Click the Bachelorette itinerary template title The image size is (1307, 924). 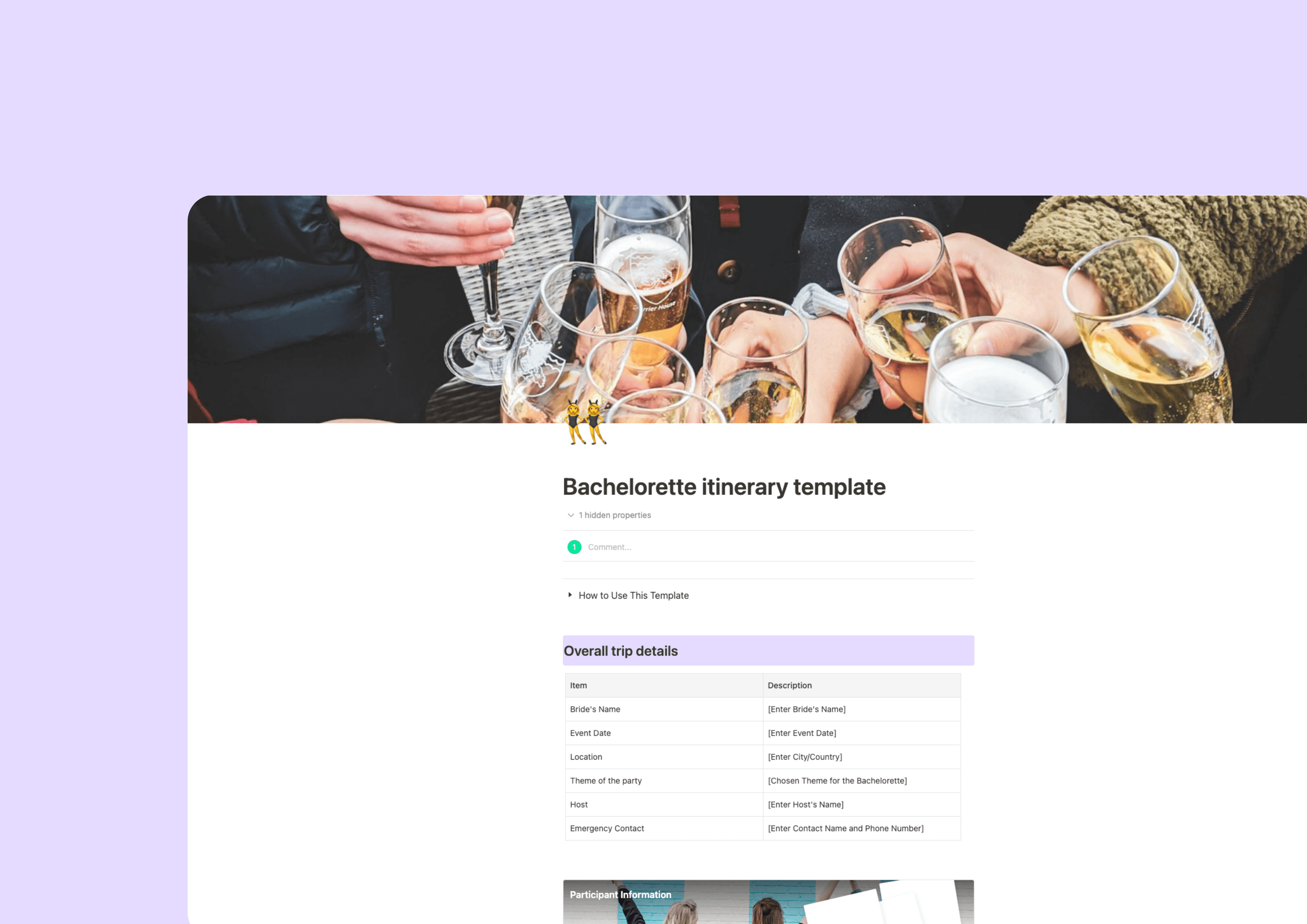click(724, 487)
